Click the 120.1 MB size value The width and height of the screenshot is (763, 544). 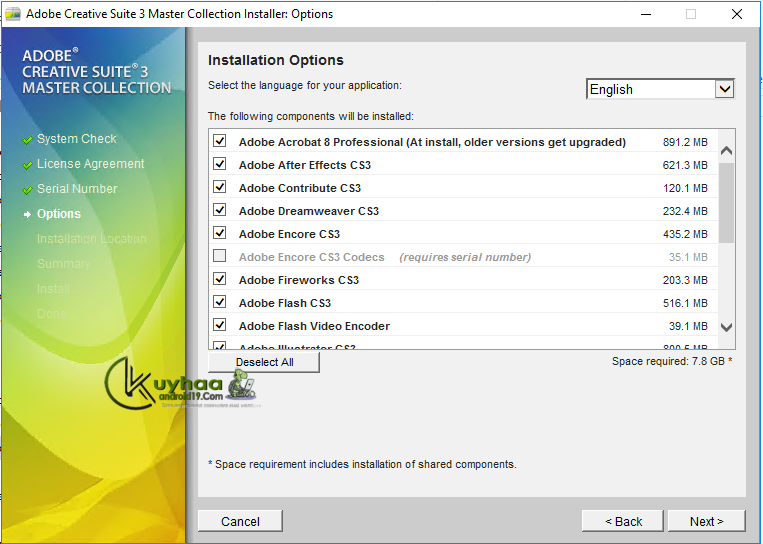(685, 188)
